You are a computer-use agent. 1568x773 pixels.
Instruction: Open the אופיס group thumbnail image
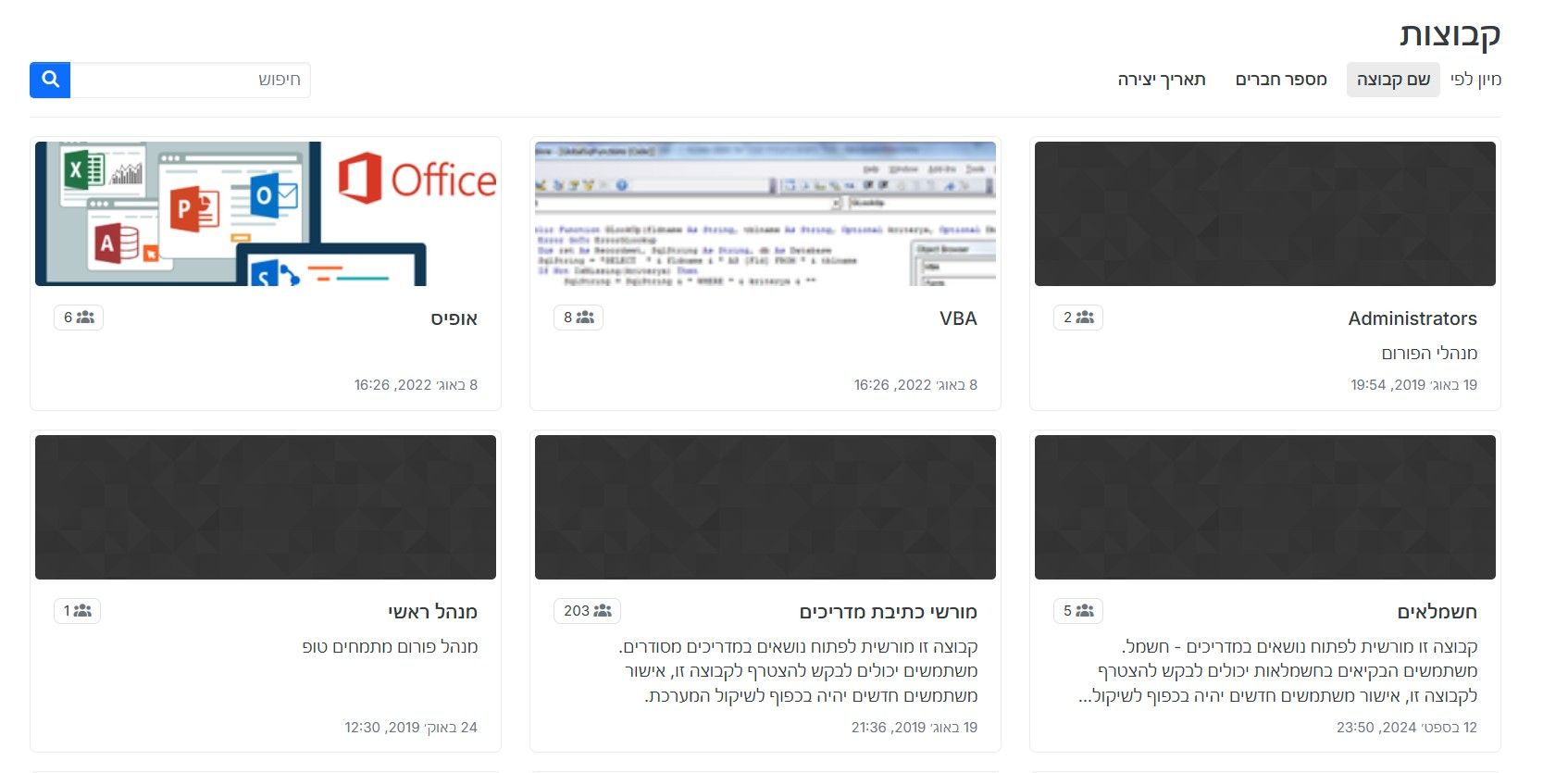pyautogui.click(x=266, y=214)
